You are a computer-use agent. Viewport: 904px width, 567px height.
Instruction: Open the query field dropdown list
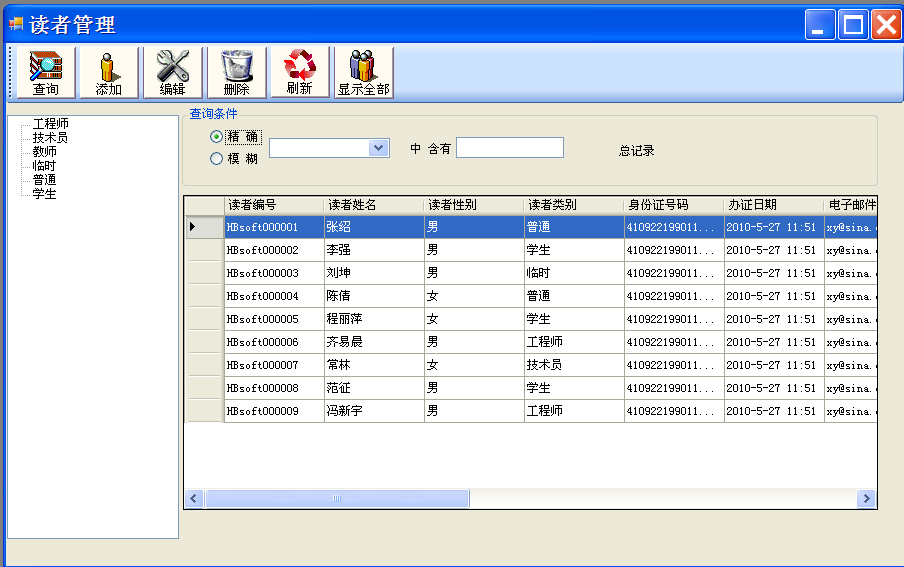pos(378,148)
